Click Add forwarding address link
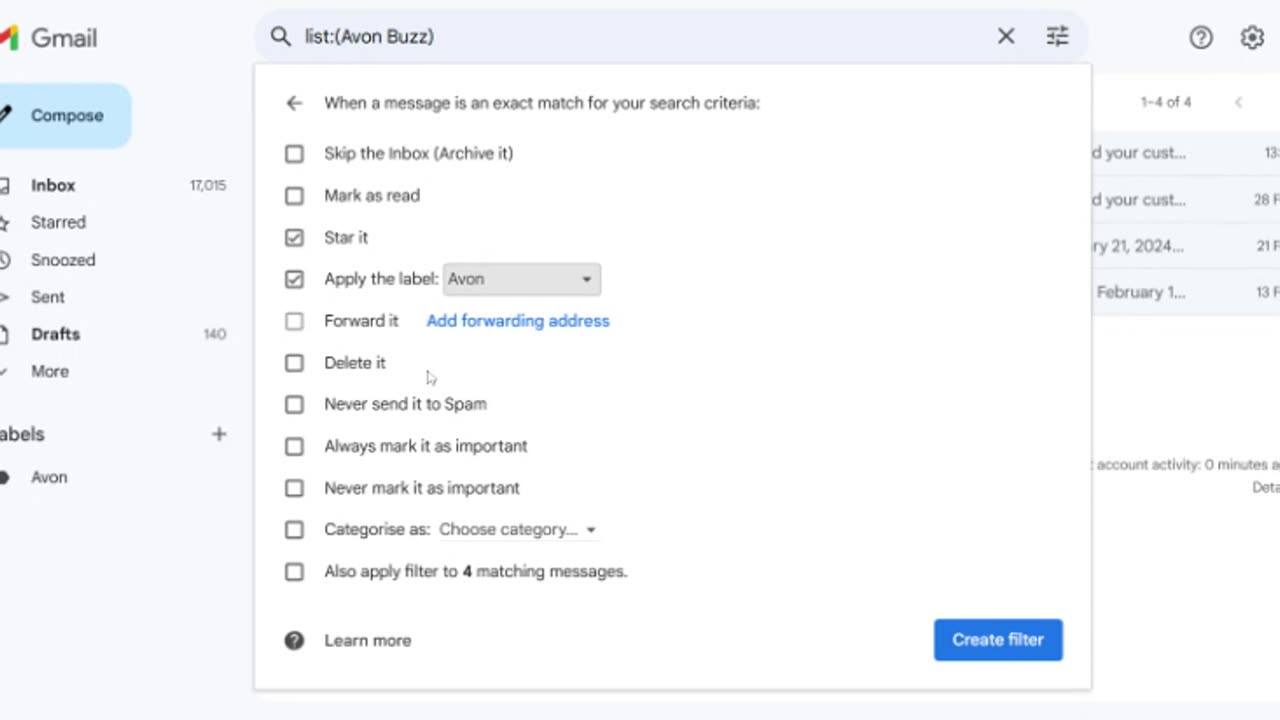 coord(518,321)
